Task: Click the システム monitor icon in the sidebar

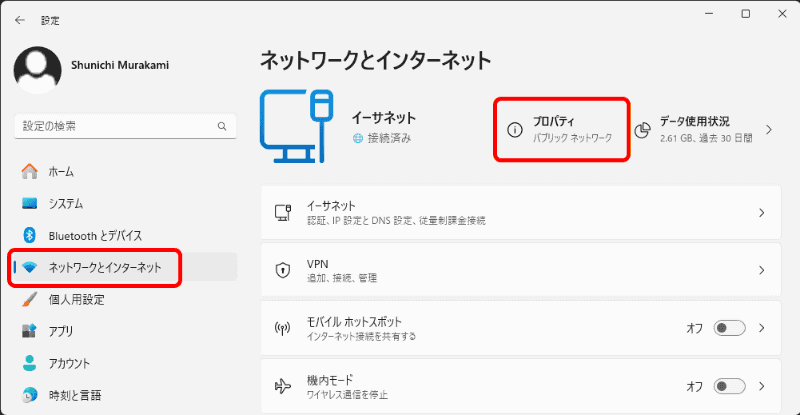Action: pyautogui.click(x=30, y=204)
